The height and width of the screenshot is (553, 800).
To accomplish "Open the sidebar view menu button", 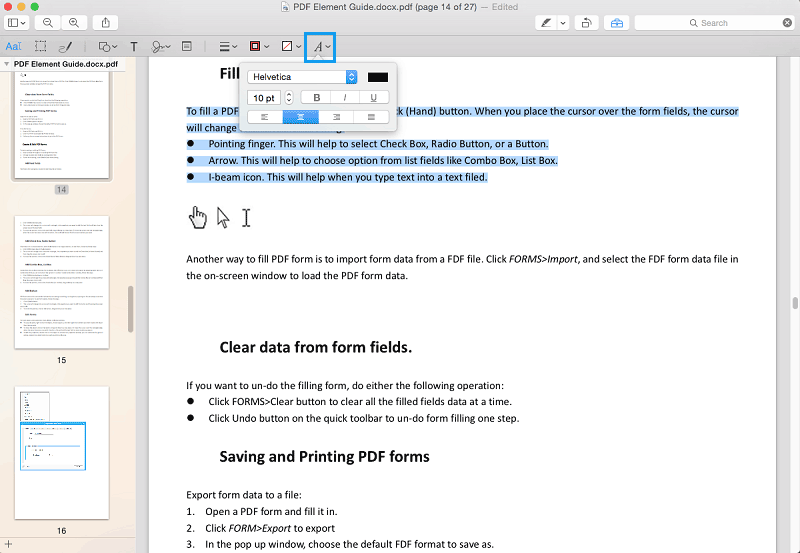I will tap(17, 23).
